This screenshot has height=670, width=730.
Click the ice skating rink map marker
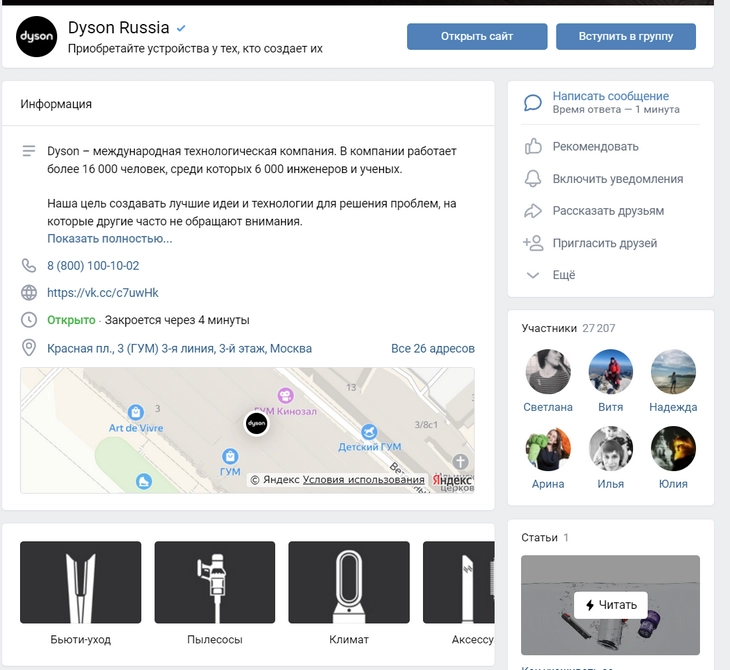point(144,481)
